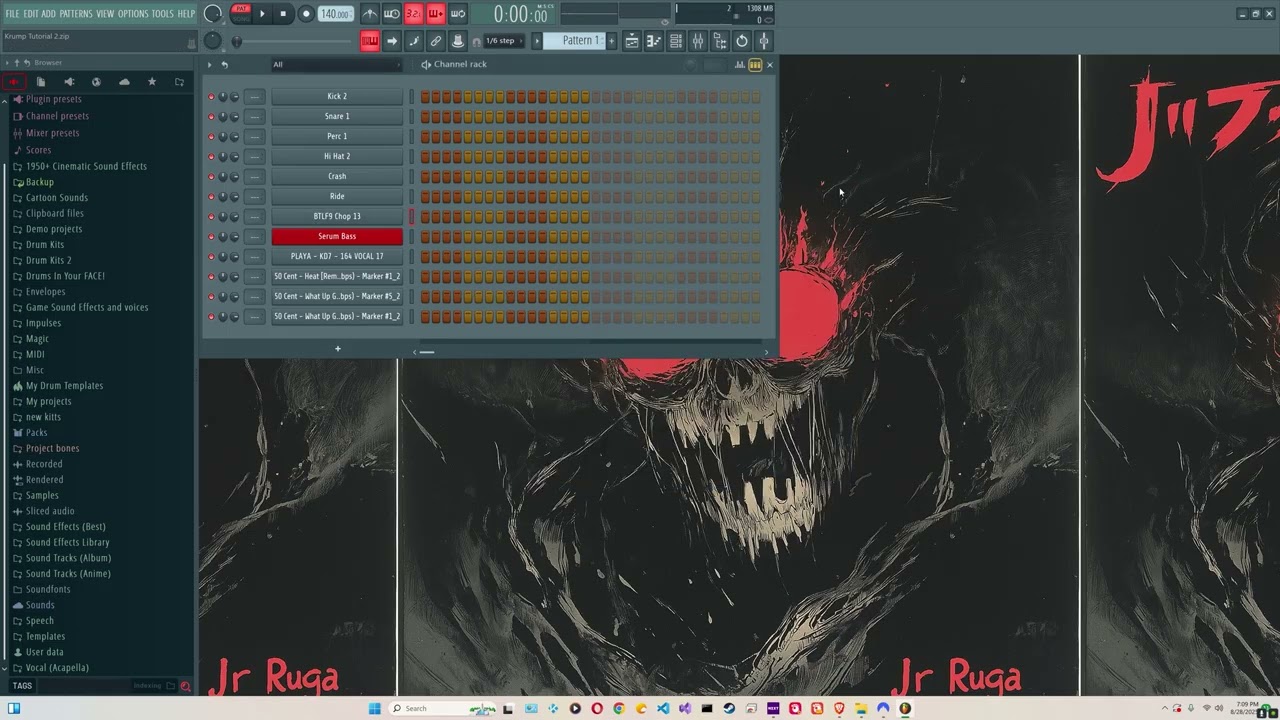Open the VIEW menu
This screenshot has width=1280, height=720.
[x=105, y=14]
